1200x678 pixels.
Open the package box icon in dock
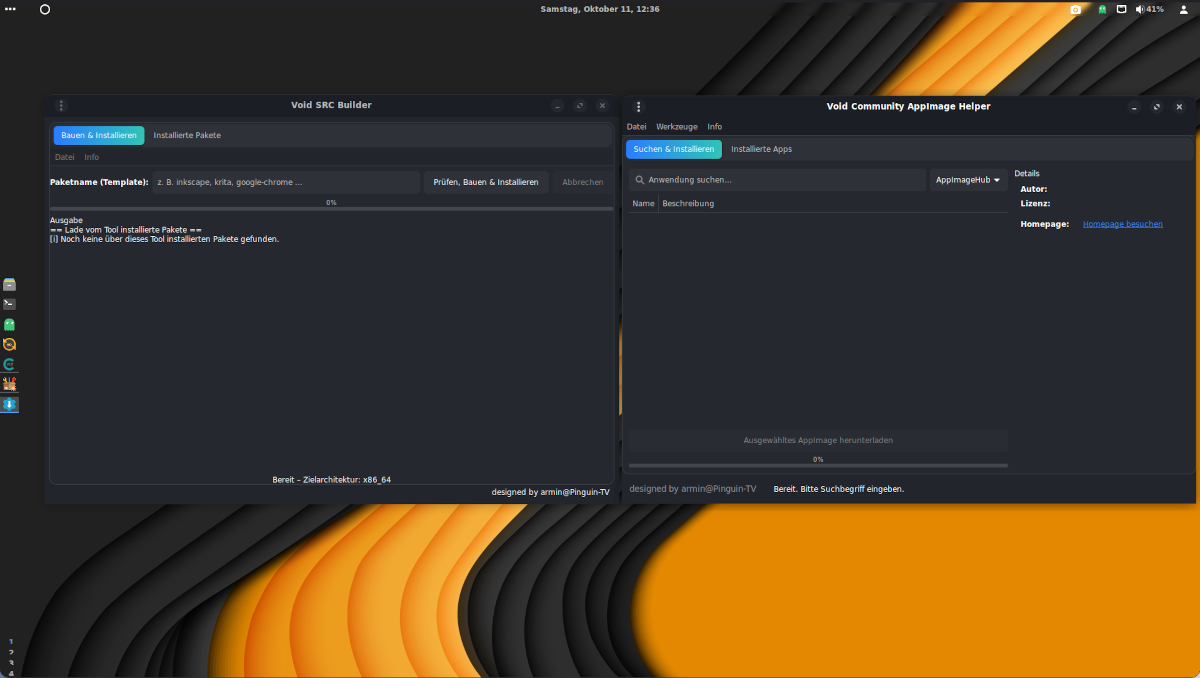(10, 384)
